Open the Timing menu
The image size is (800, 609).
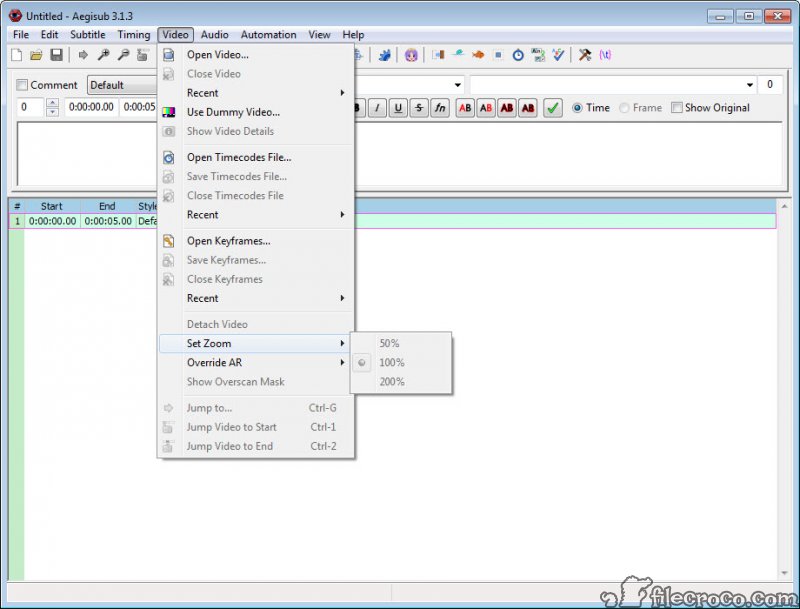click(x=134, y=35)
